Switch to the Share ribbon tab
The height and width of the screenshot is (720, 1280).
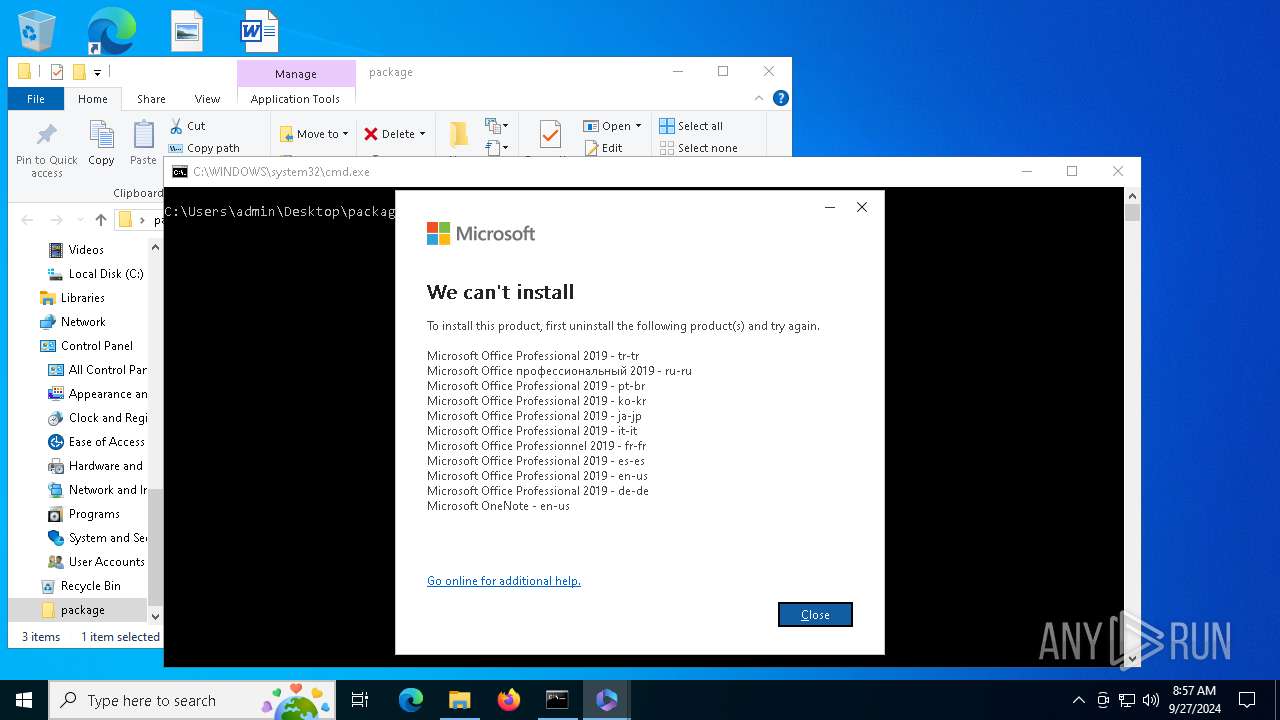(x=151, y=99)
